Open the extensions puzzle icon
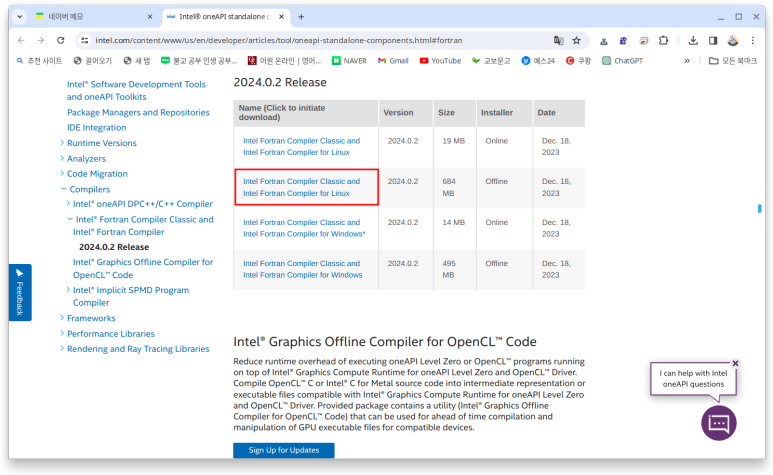Screen dimensions: 773x475 point(664,40)
